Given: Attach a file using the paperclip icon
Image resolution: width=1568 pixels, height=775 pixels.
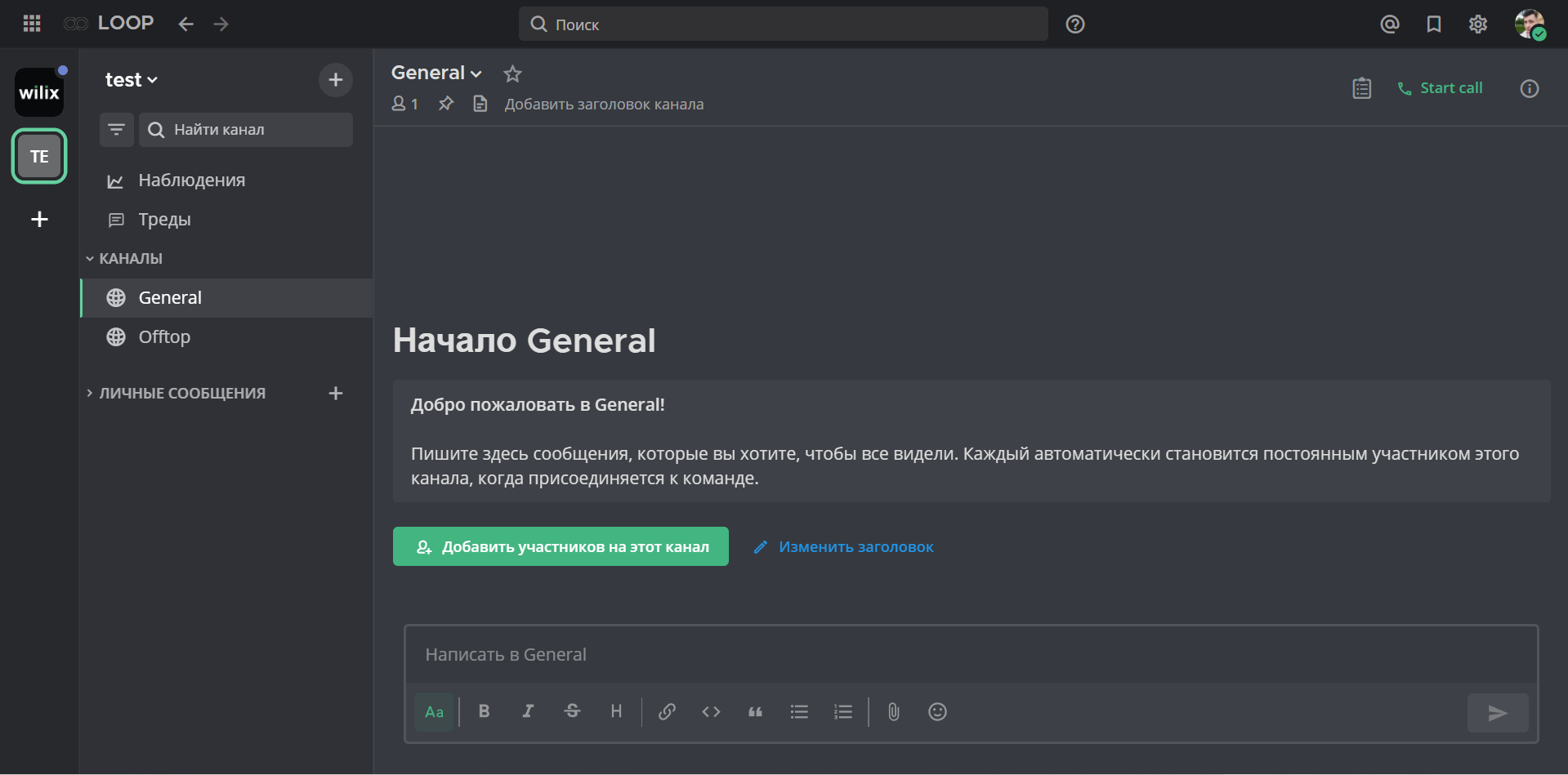Looking at the screenshot, I should pyautogui.click(x=893, y=711).
